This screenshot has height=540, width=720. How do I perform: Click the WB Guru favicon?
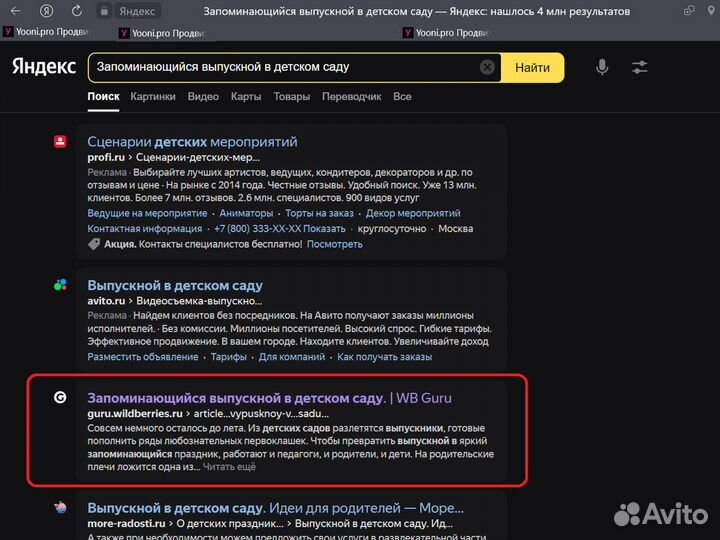(60, 397)
